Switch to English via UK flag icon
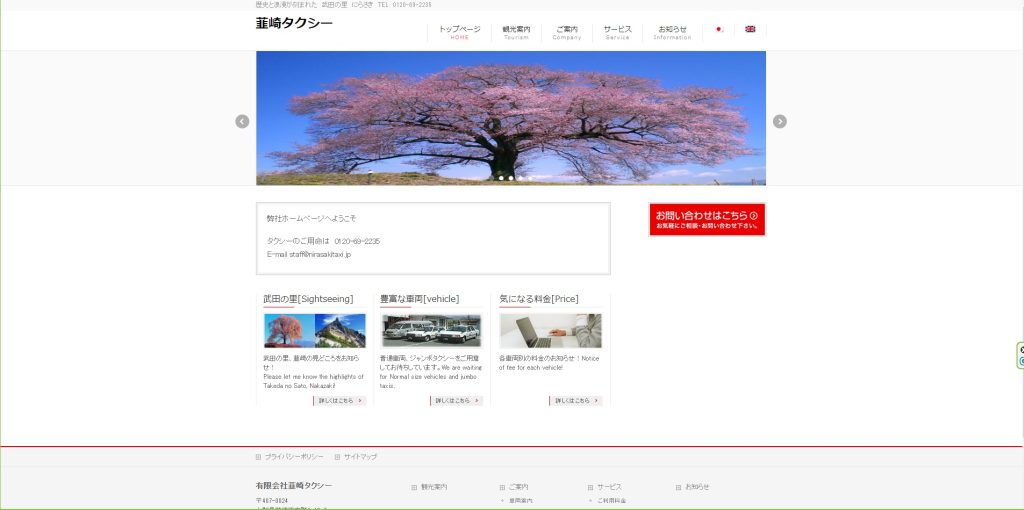 750,30
